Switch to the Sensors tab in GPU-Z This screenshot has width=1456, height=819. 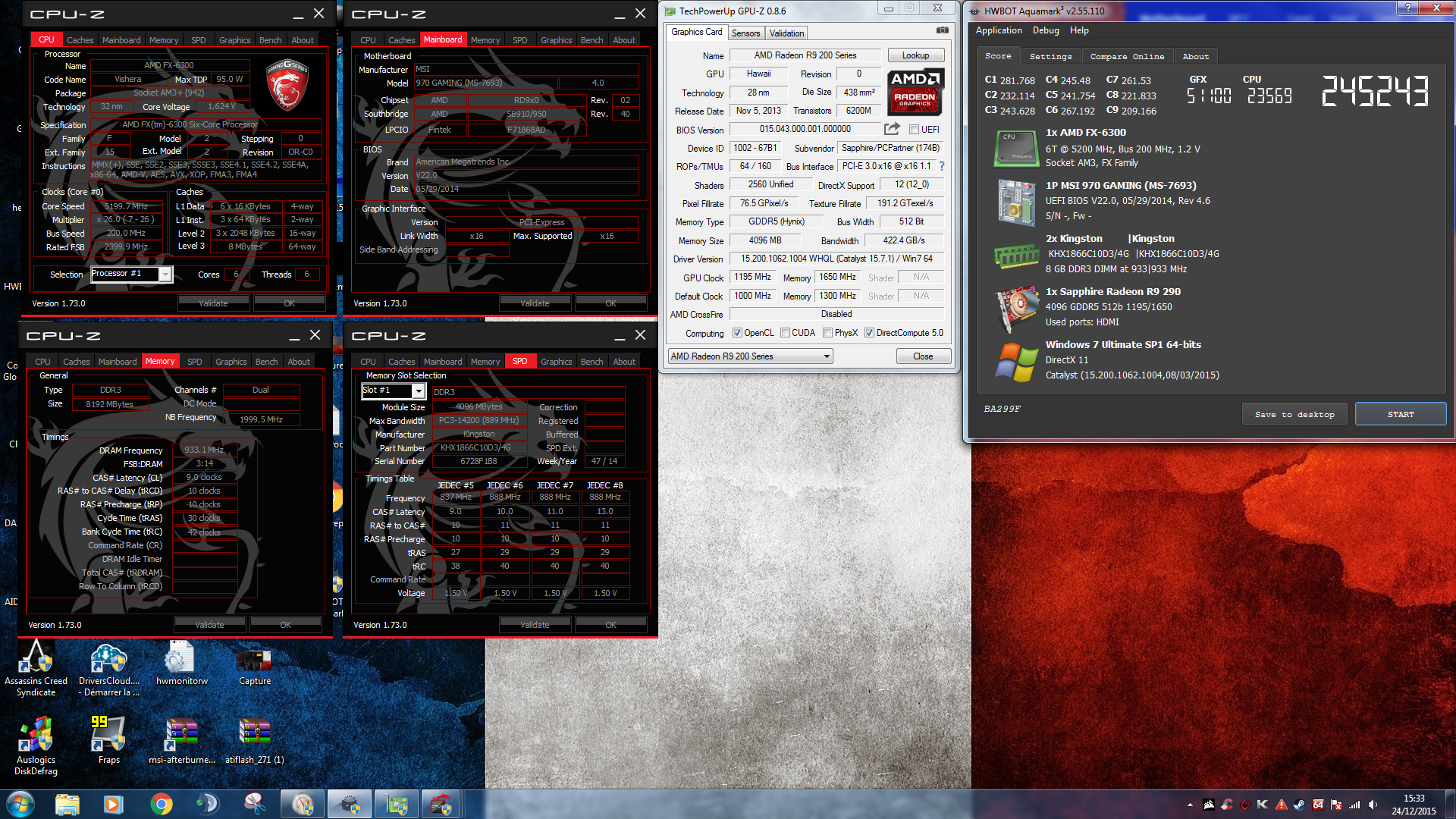tap(745, 33)
